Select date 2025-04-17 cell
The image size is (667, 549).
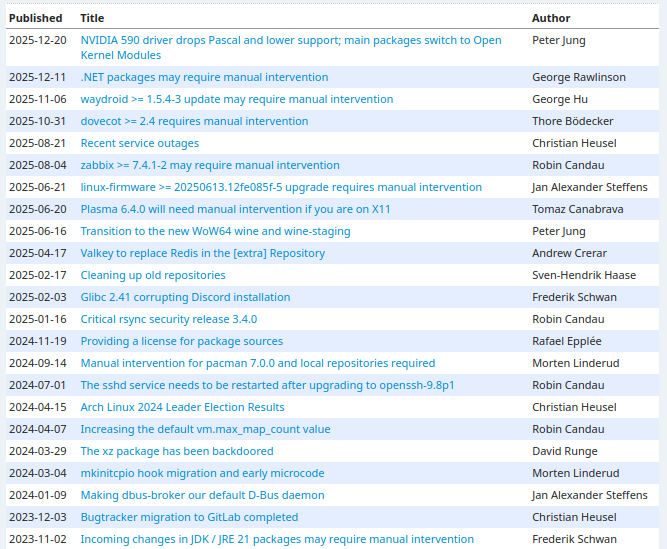click(37, 253)
